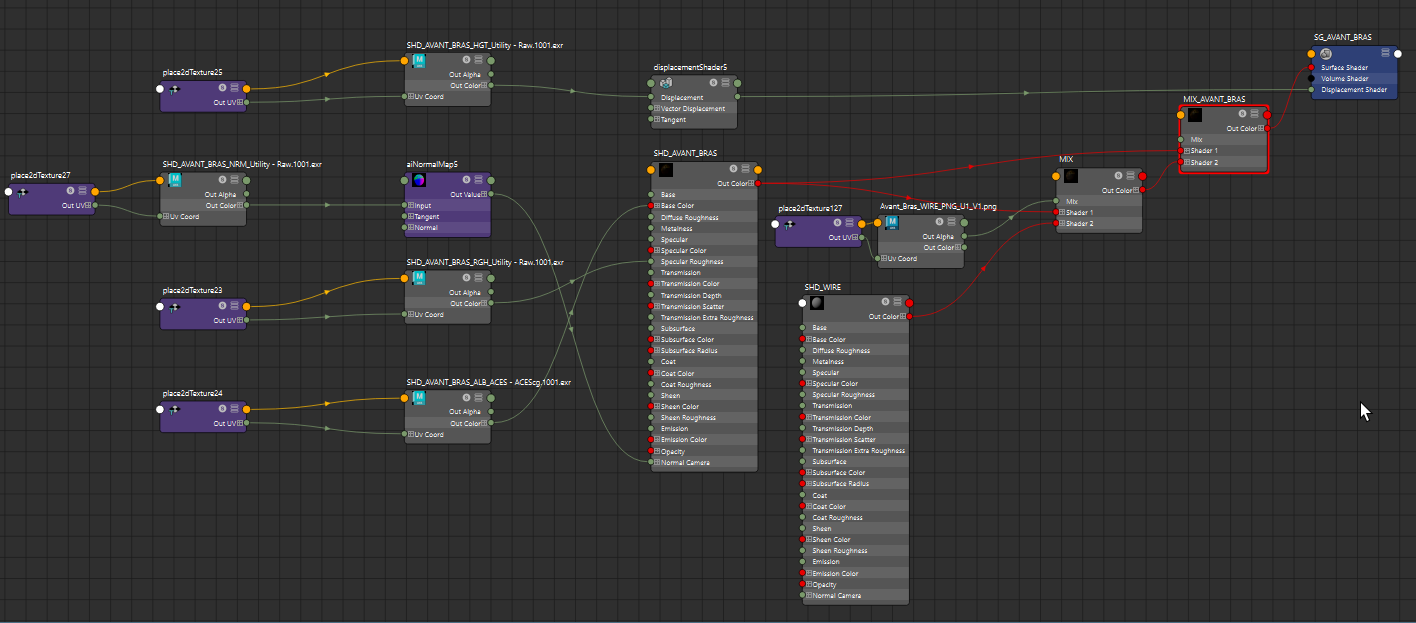Viewport: 1416px width, 623px height.
Task: Toggle solo on SHD_AVANT_BRAS node
Action: 733,169
